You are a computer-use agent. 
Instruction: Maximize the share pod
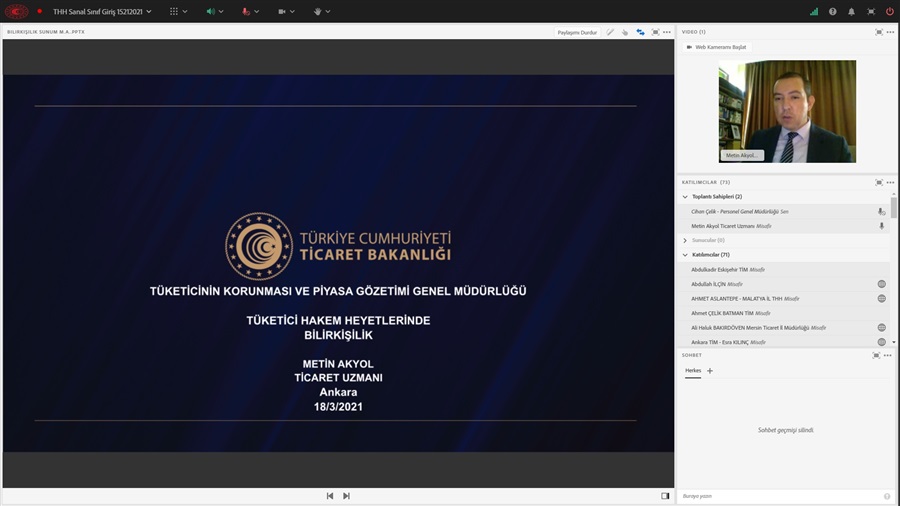655,32
